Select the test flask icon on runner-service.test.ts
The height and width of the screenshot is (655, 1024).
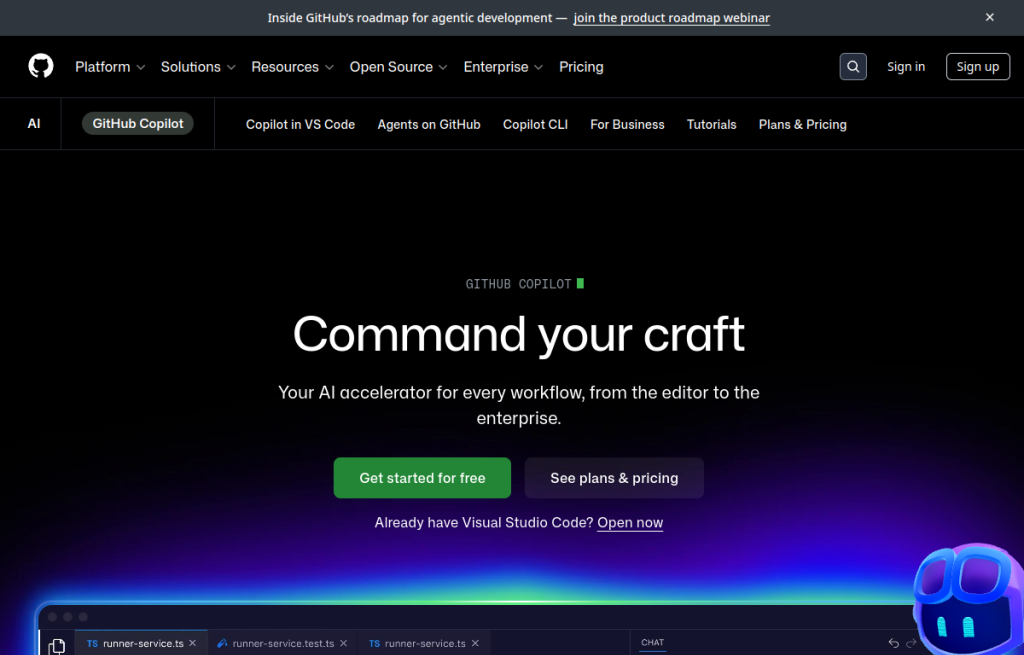222,643
